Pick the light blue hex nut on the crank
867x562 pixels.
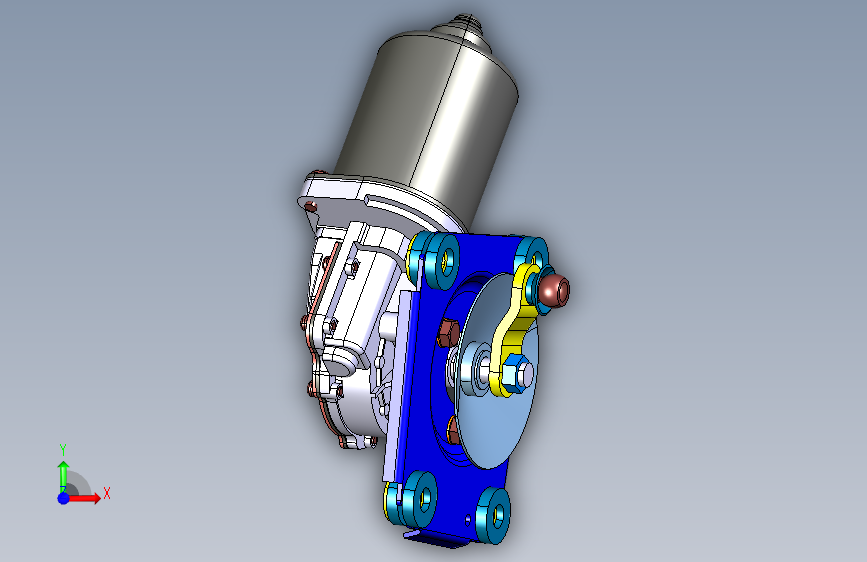[x=515, y=374]
